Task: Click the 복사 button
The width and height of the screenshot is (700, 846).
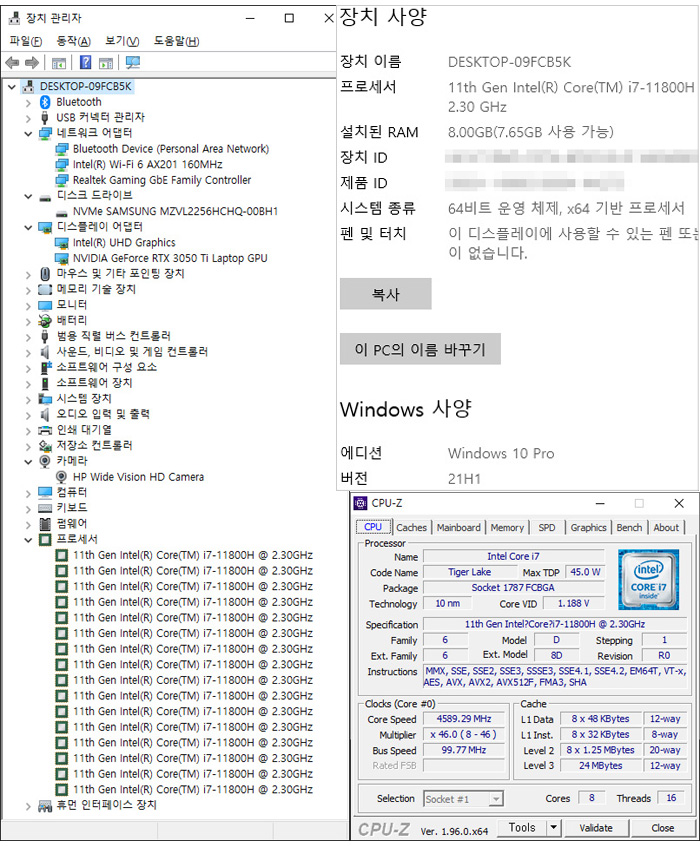Action: coord(385,294)
